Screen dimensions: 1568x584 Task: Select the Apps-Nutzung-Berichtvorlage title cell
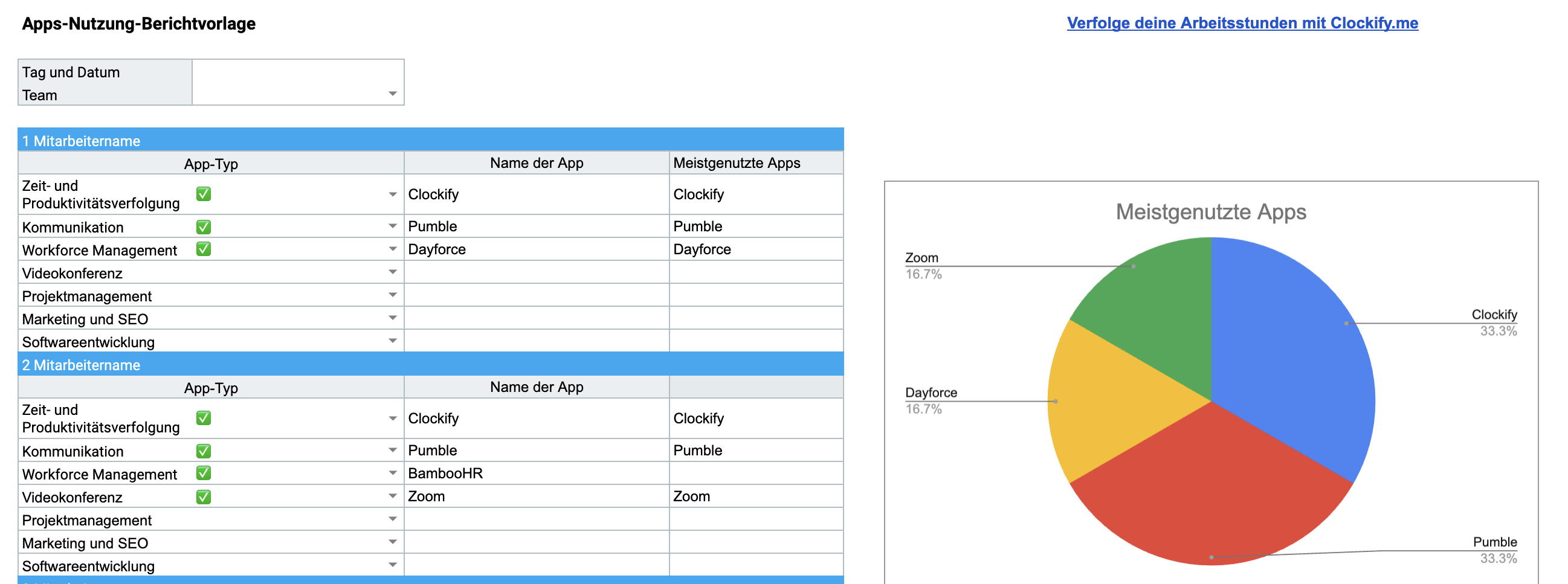tap(139, 24)
